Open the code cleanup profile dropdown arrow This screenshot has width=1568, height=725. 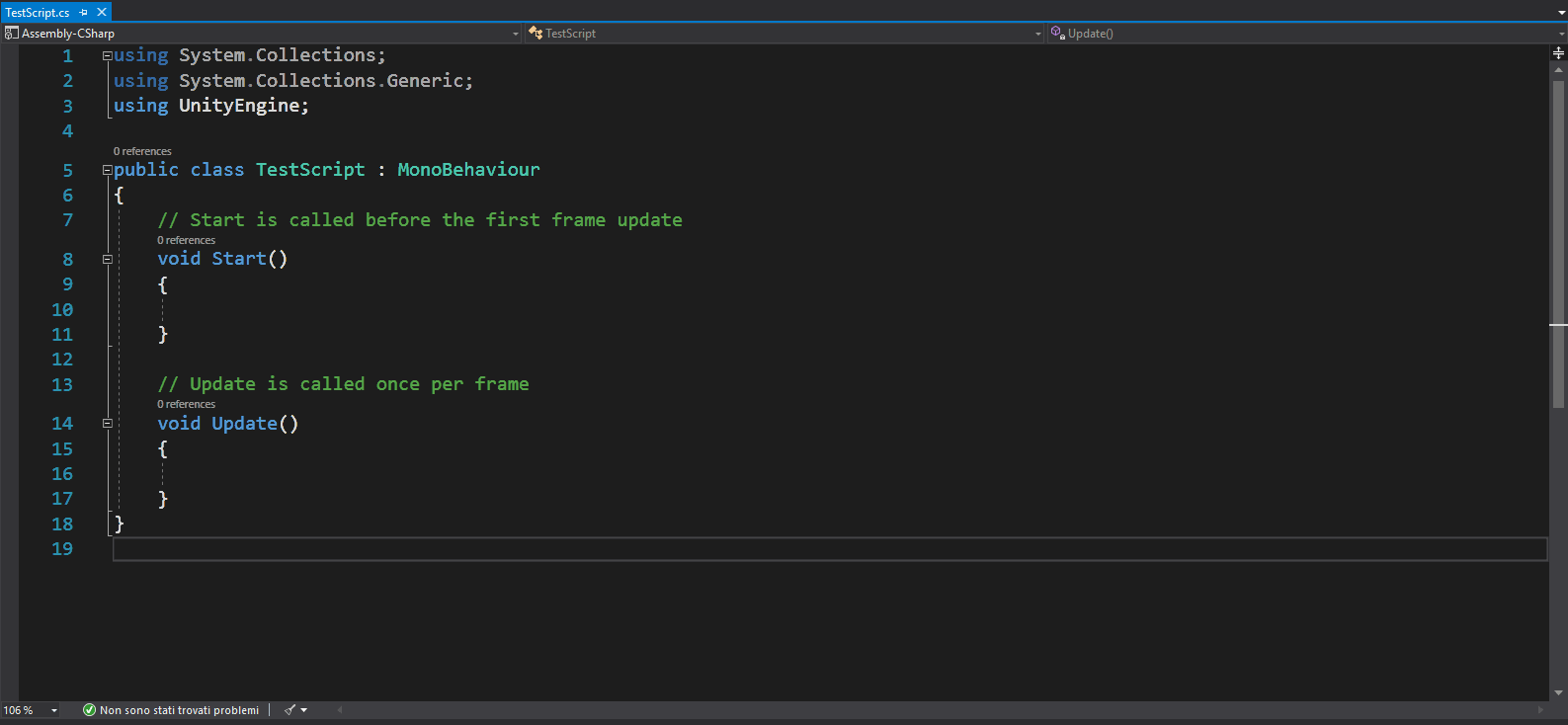point(303,710)
